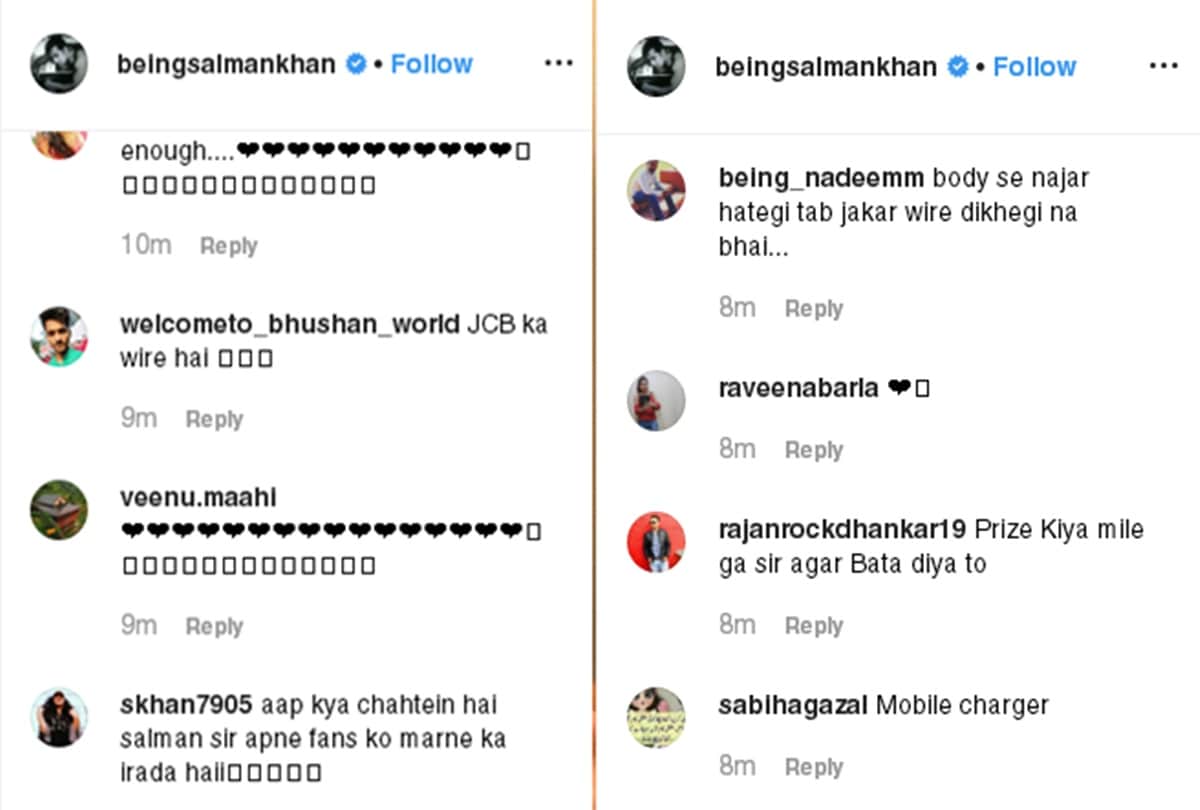The width and height of the screenshot is (1200, 810).
Task: Click the blue verified badge next to beingsalmankhan
Action: [x=354, y=63]
